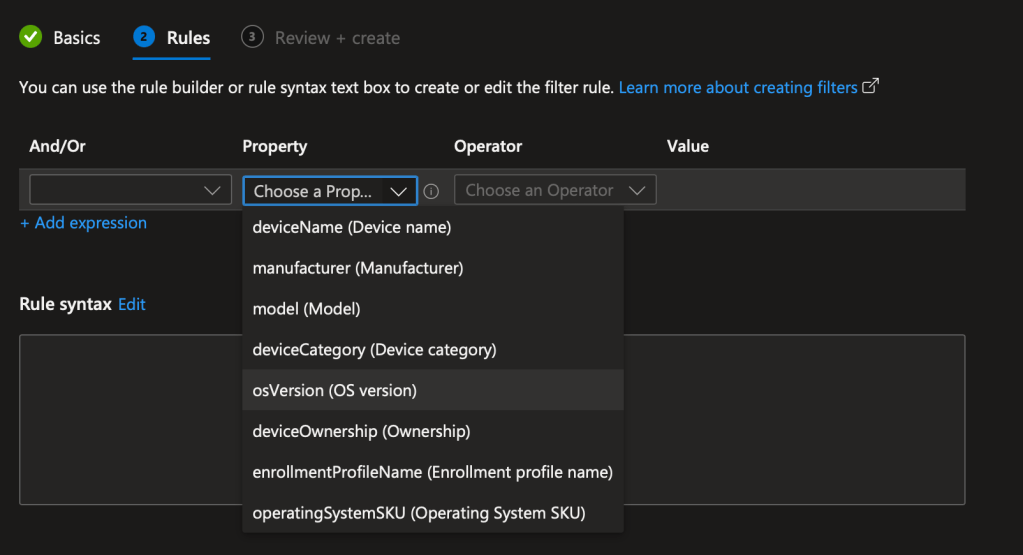Click the Add expression link

84,223
